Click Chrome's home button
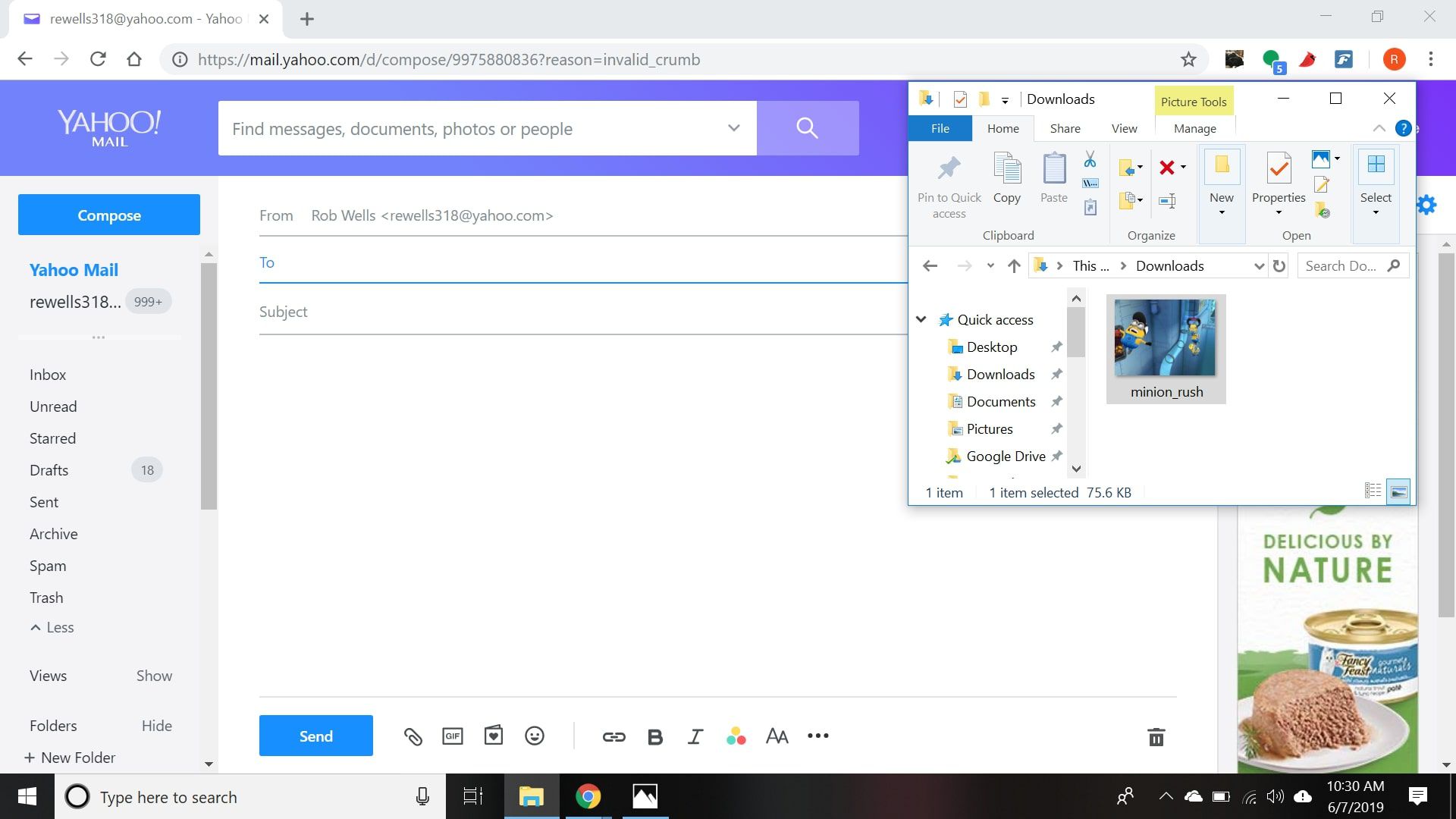 [134, 59]
